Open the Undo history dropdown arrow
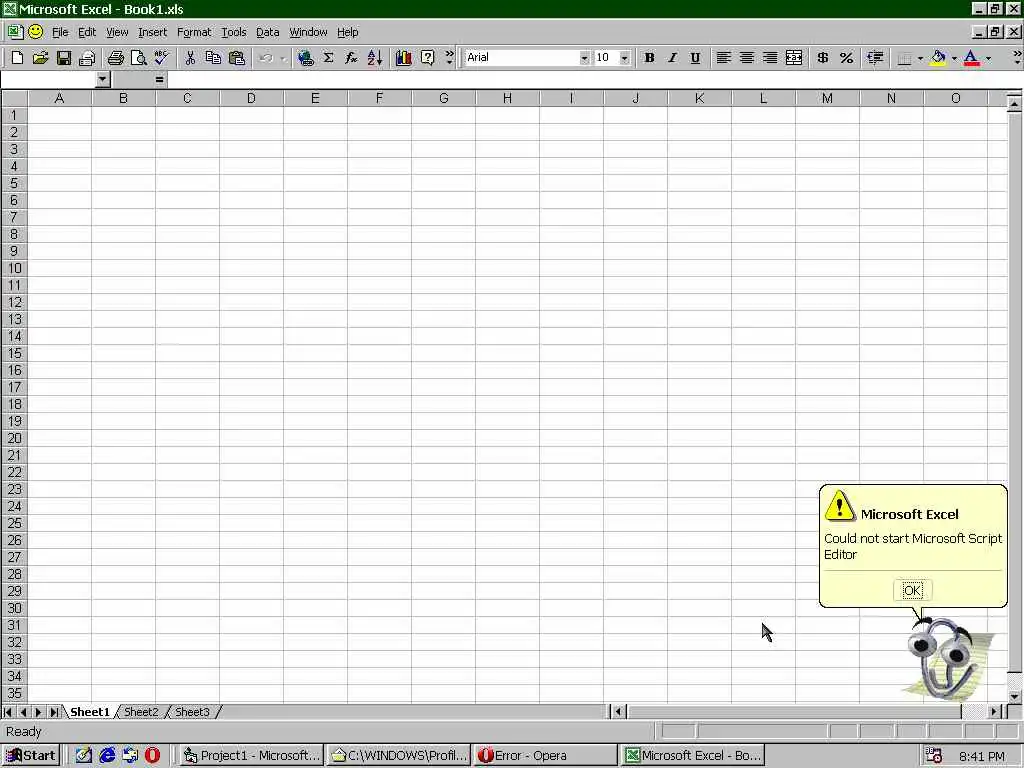The height and width of the screenshot is (768, 1024). coord(283,58)
